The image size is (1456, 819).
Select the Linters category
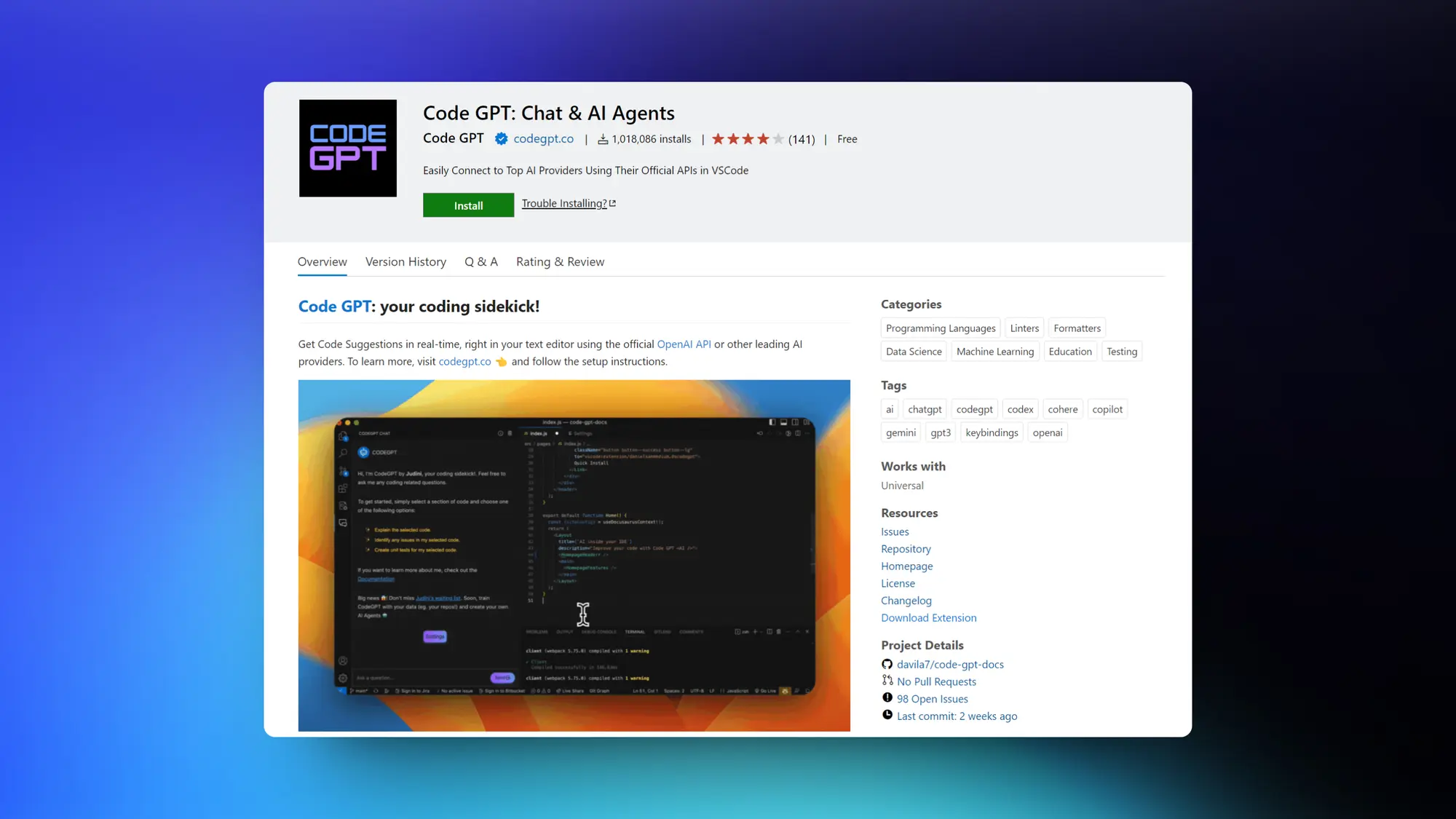point(1024,328)
